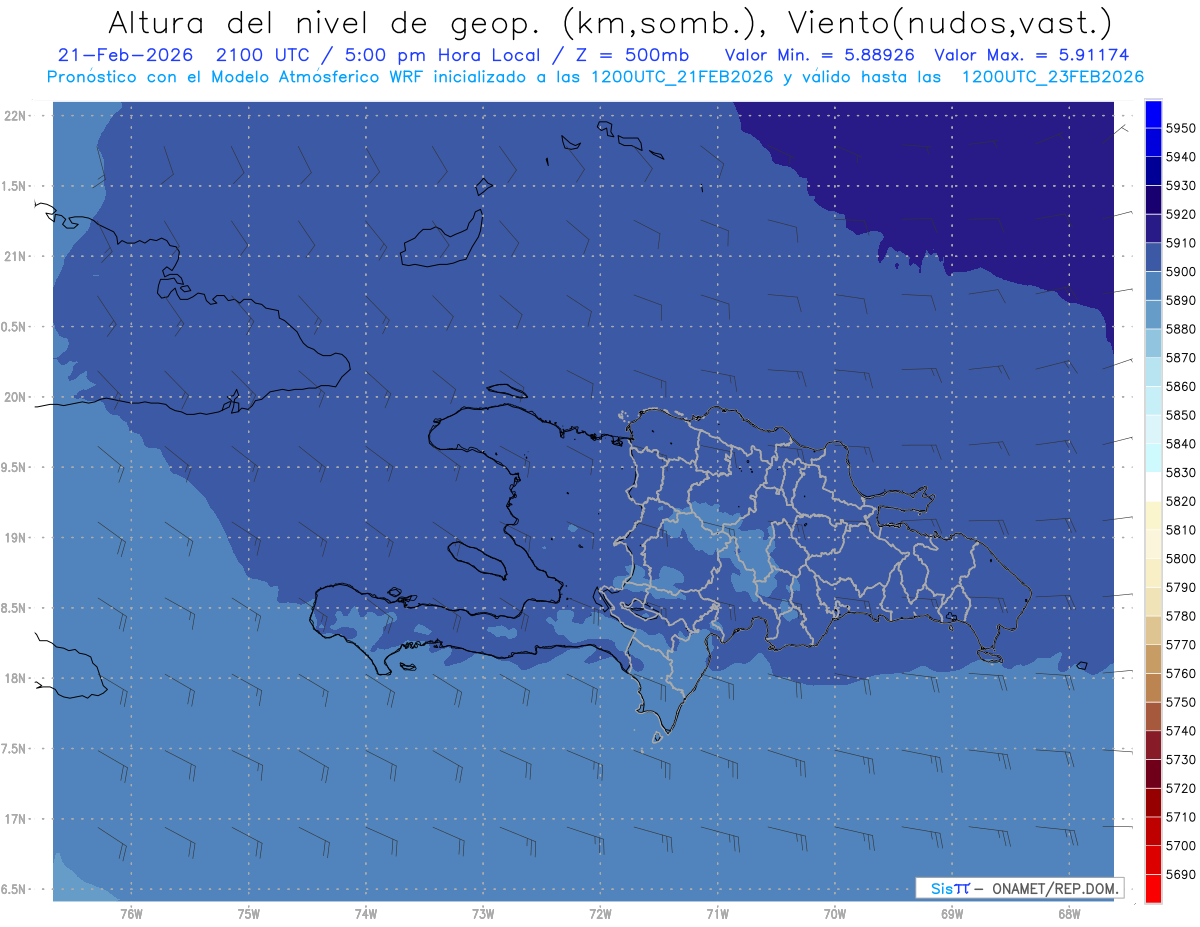Viewport: 1200px width, 927px height.
Task: Click the '5880' color scale value
Action: [x=1181, y=329]
